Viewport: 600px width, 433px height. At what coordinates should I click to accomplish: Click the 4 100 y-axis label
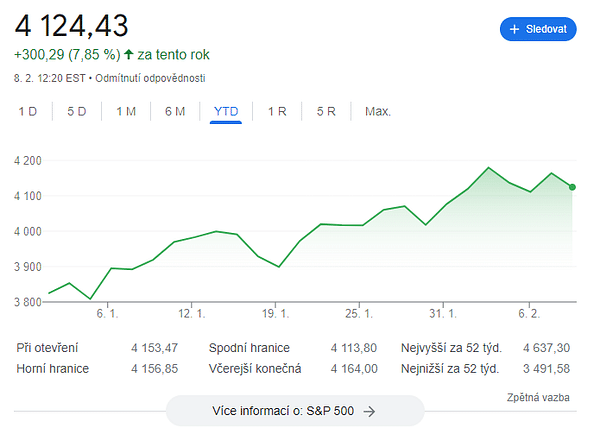(28, 196)
